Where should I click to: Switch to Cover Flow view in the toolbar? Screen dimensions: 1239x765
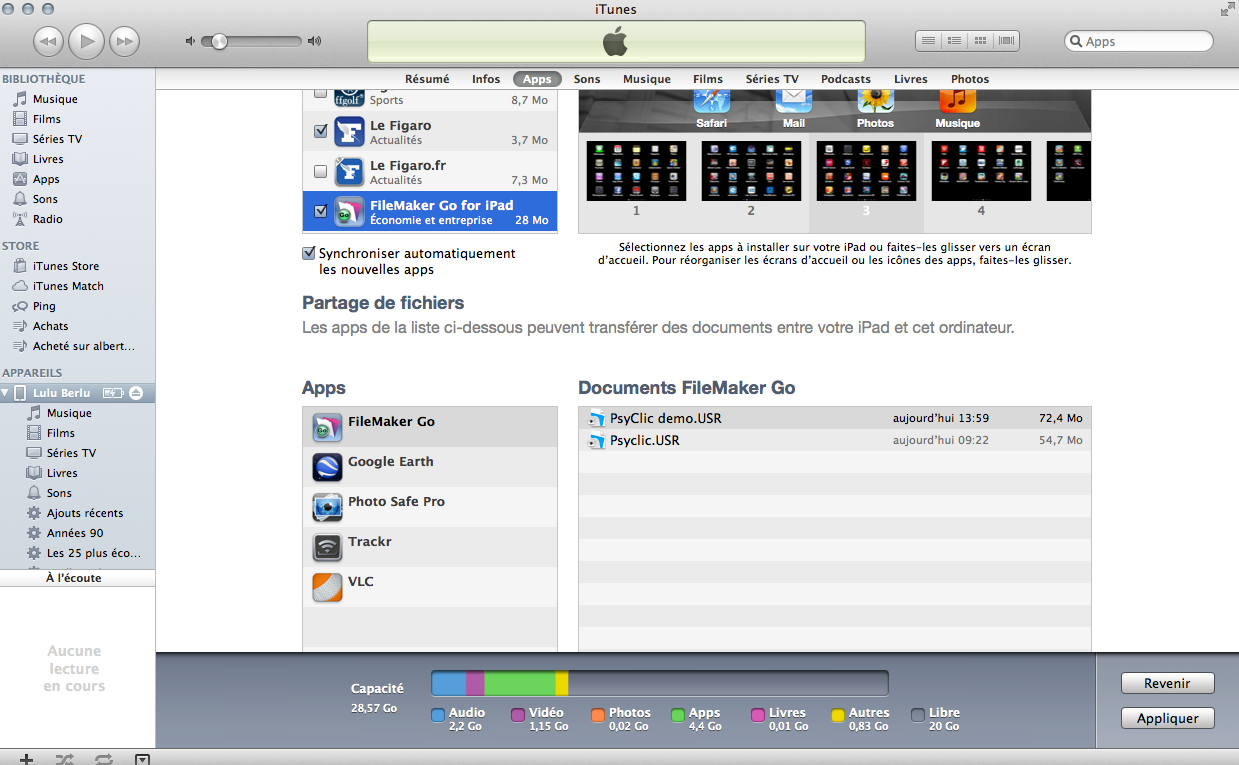pos(1007,41)
